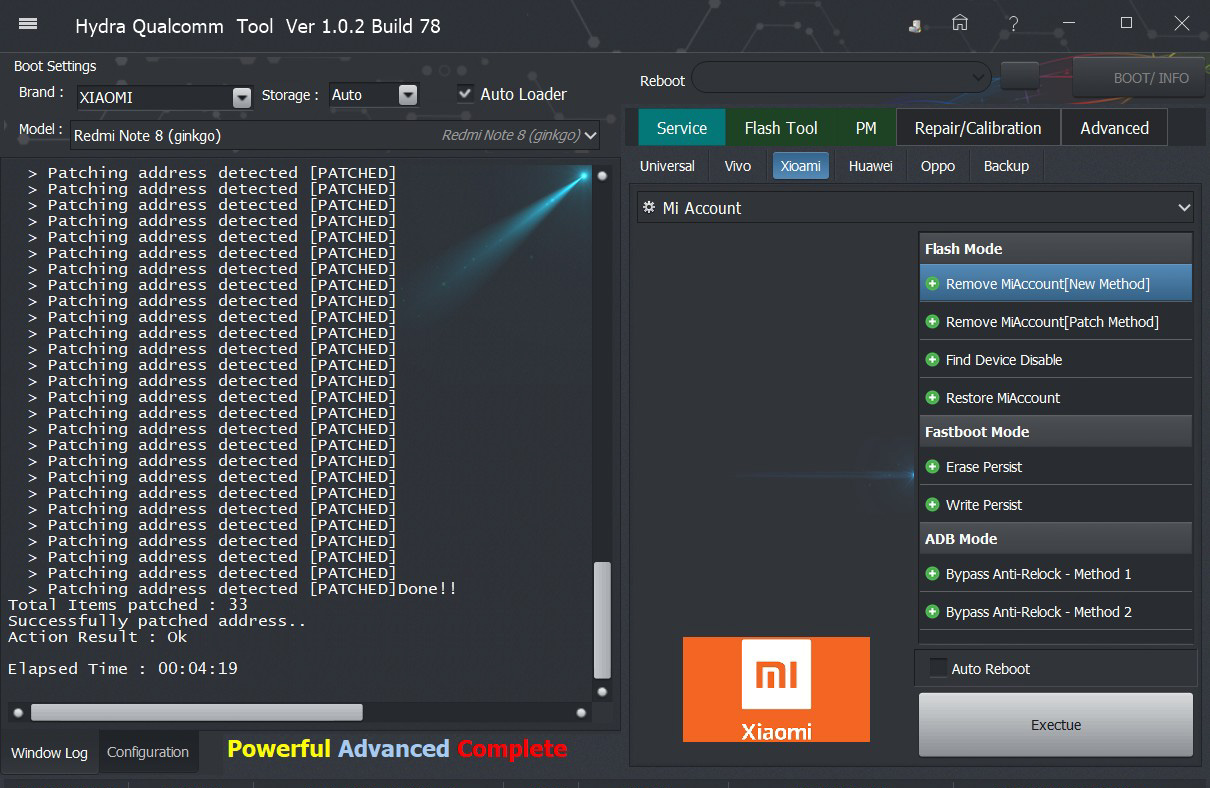Open help via the question mark icon
The image size is (1210, 788).
pyautogui.click(x=1014, y=24)
